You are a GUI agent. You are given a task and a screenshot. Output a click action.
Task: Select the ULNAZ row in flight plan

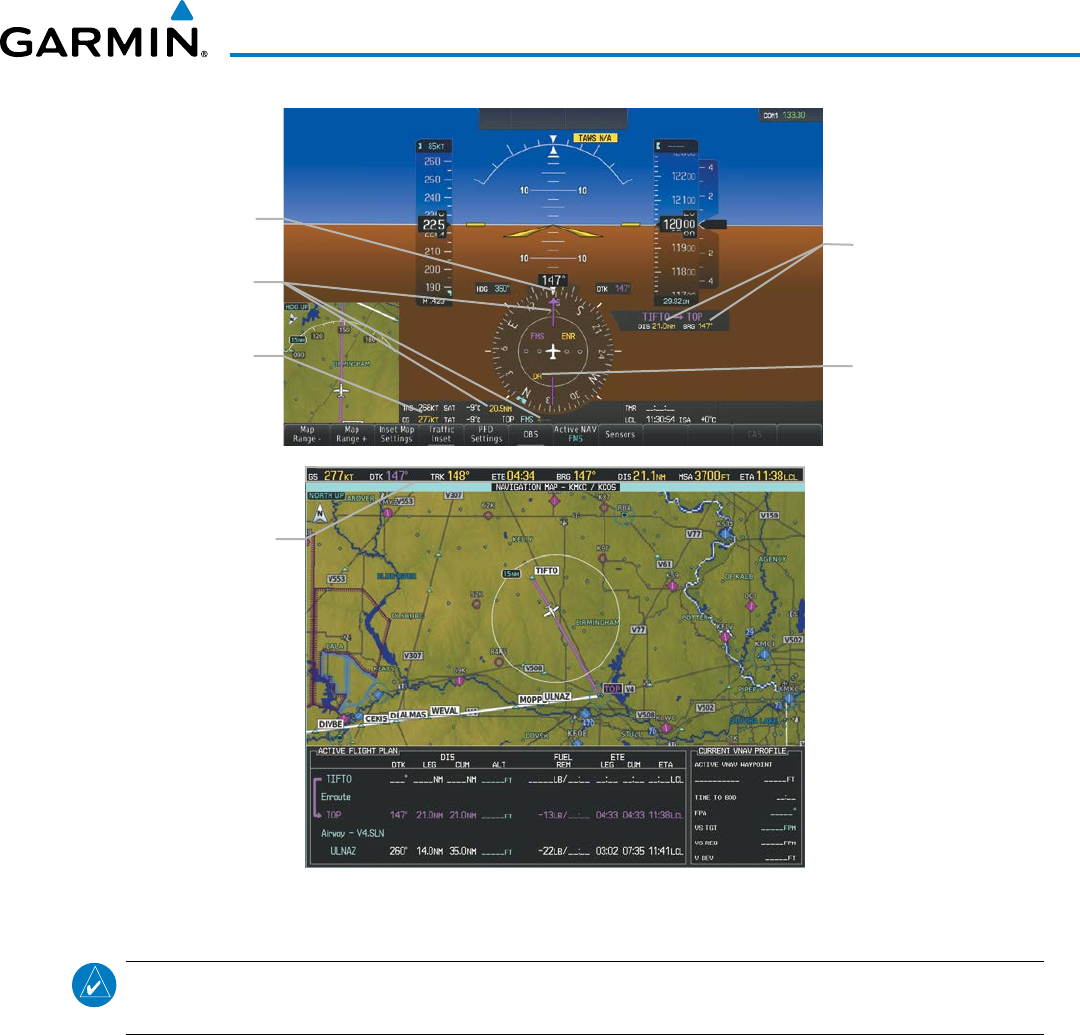499,851
